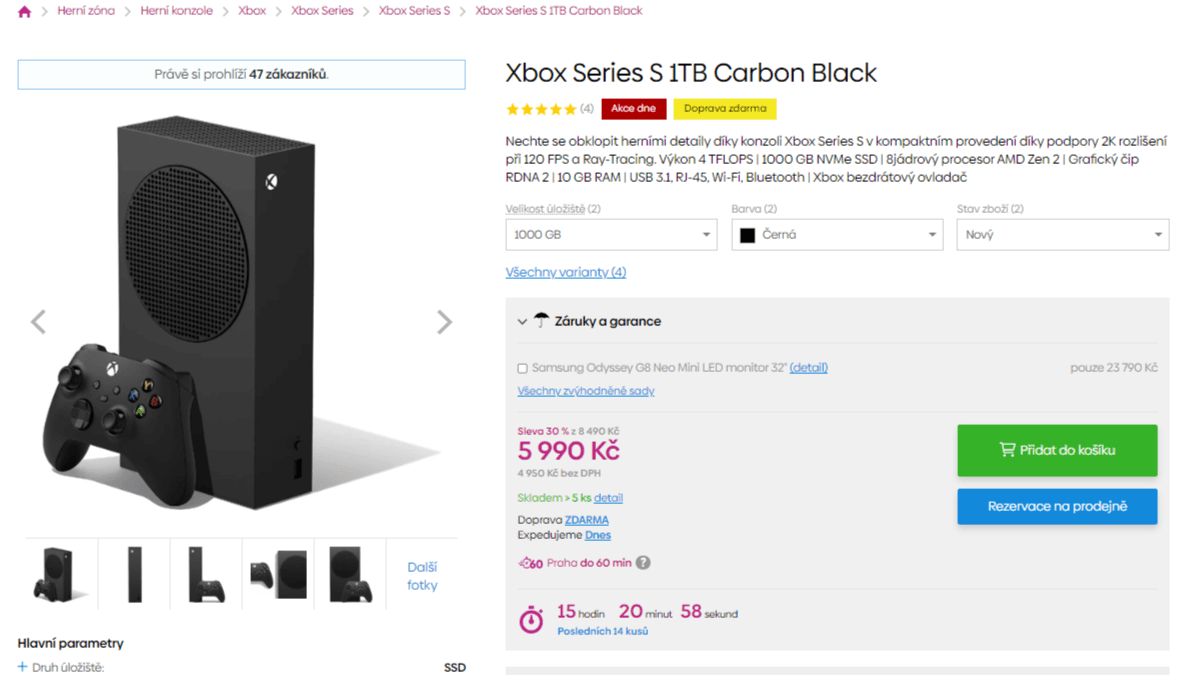
Task: Click the plus icon beside Druh úložiště
Action: (23, 667)
